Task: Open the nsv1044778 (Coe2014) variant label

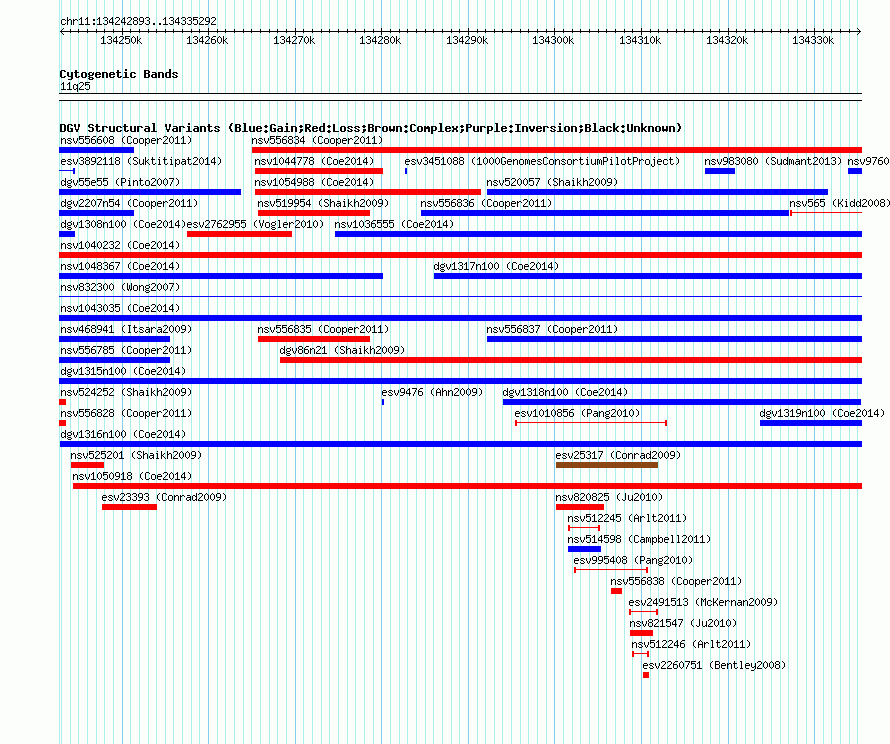Action: [314, 161]
